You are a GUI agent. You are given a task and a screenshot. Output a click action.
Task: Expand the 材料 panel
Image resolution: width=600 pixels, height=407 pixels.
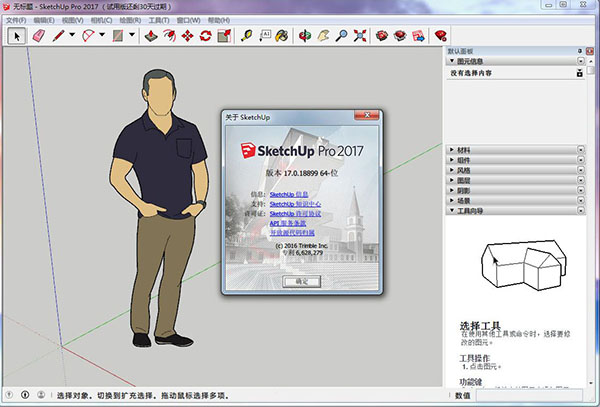click(x=515, y=150)
